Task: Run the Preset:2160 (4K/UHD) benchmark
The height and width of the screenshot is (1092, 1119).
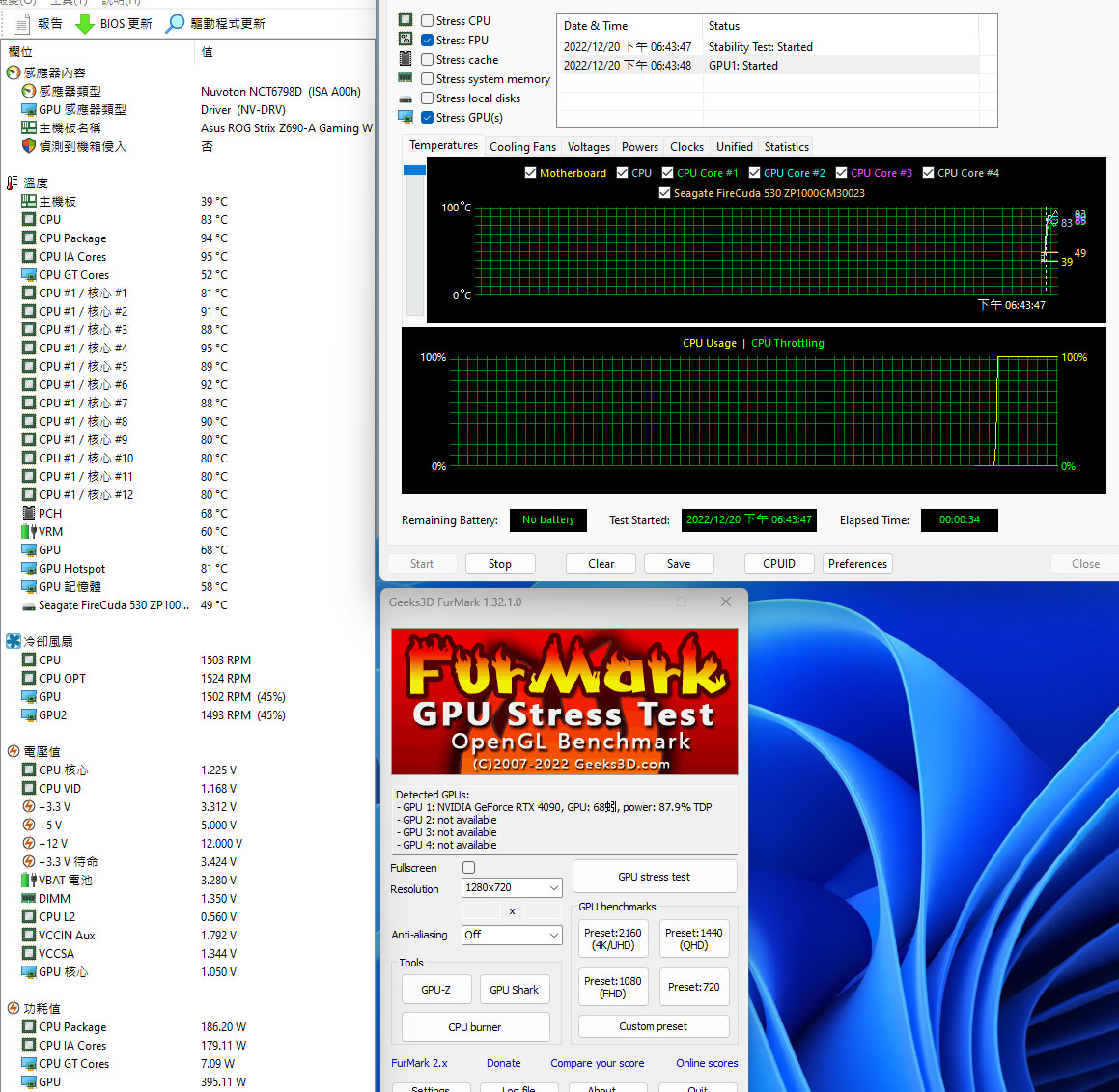Action: 612,938
